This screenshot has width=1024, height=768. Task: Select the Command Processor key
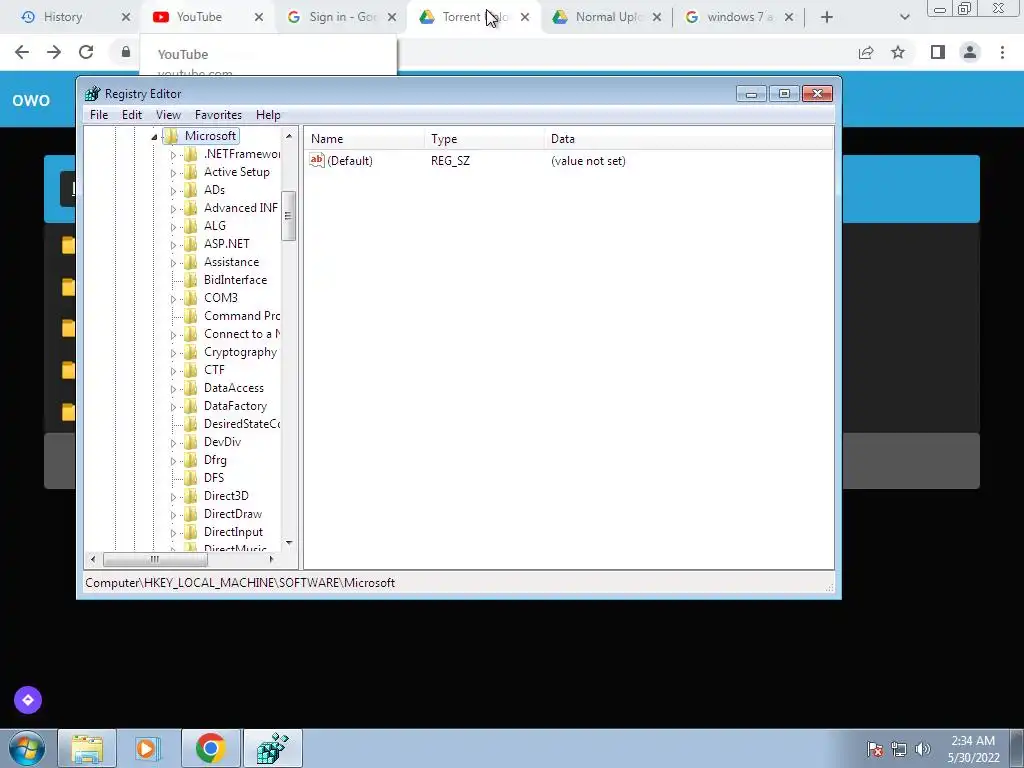click(241, 316)
